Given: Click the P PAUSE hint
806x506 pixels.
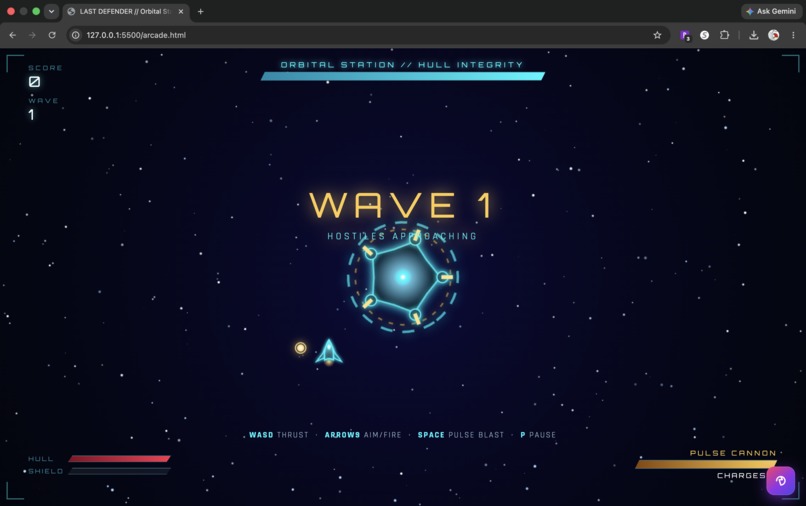Looking at the screenshot, I should point(538,435).
